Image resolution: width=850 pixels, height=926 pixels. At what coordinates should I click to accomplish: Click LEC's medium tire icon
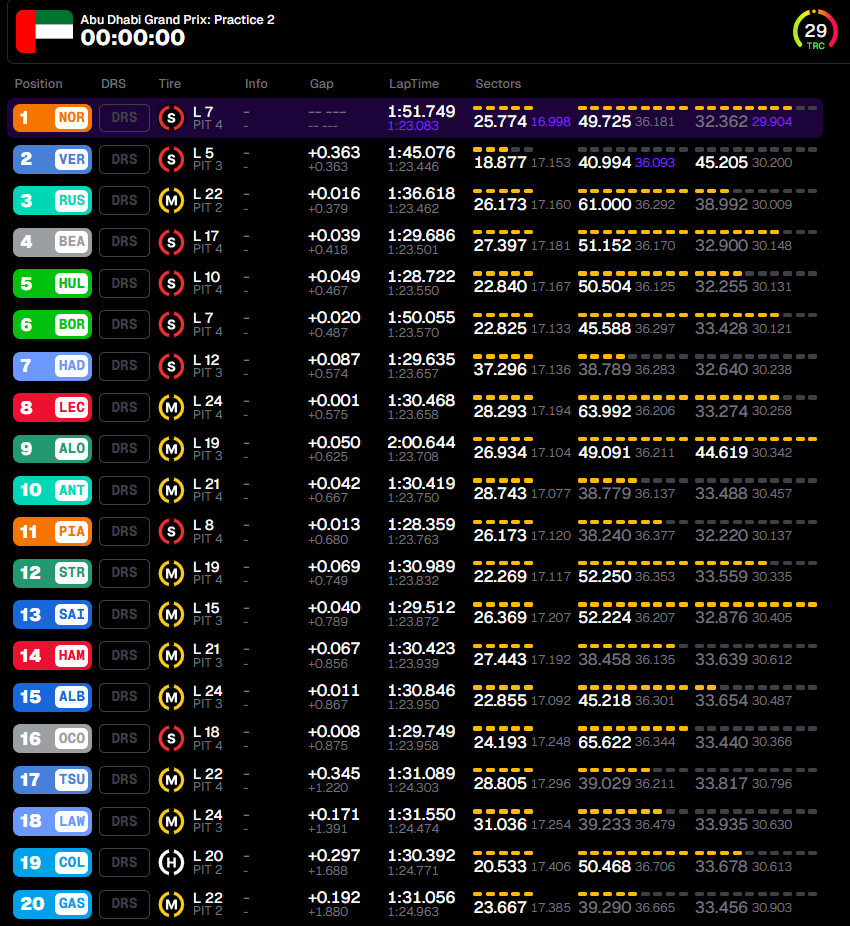pyautogui.click(x=171, y=407)
